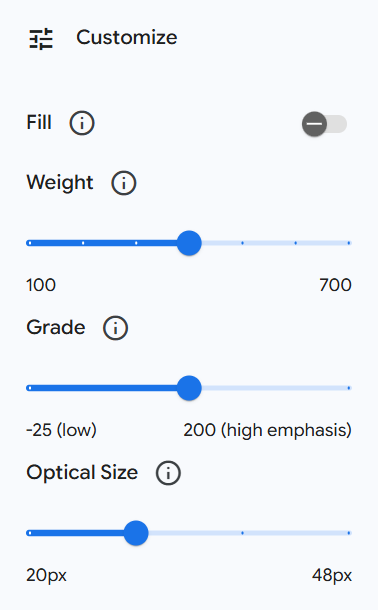
Task: Set Weight slider to the 600 tick
Action: 296,243
